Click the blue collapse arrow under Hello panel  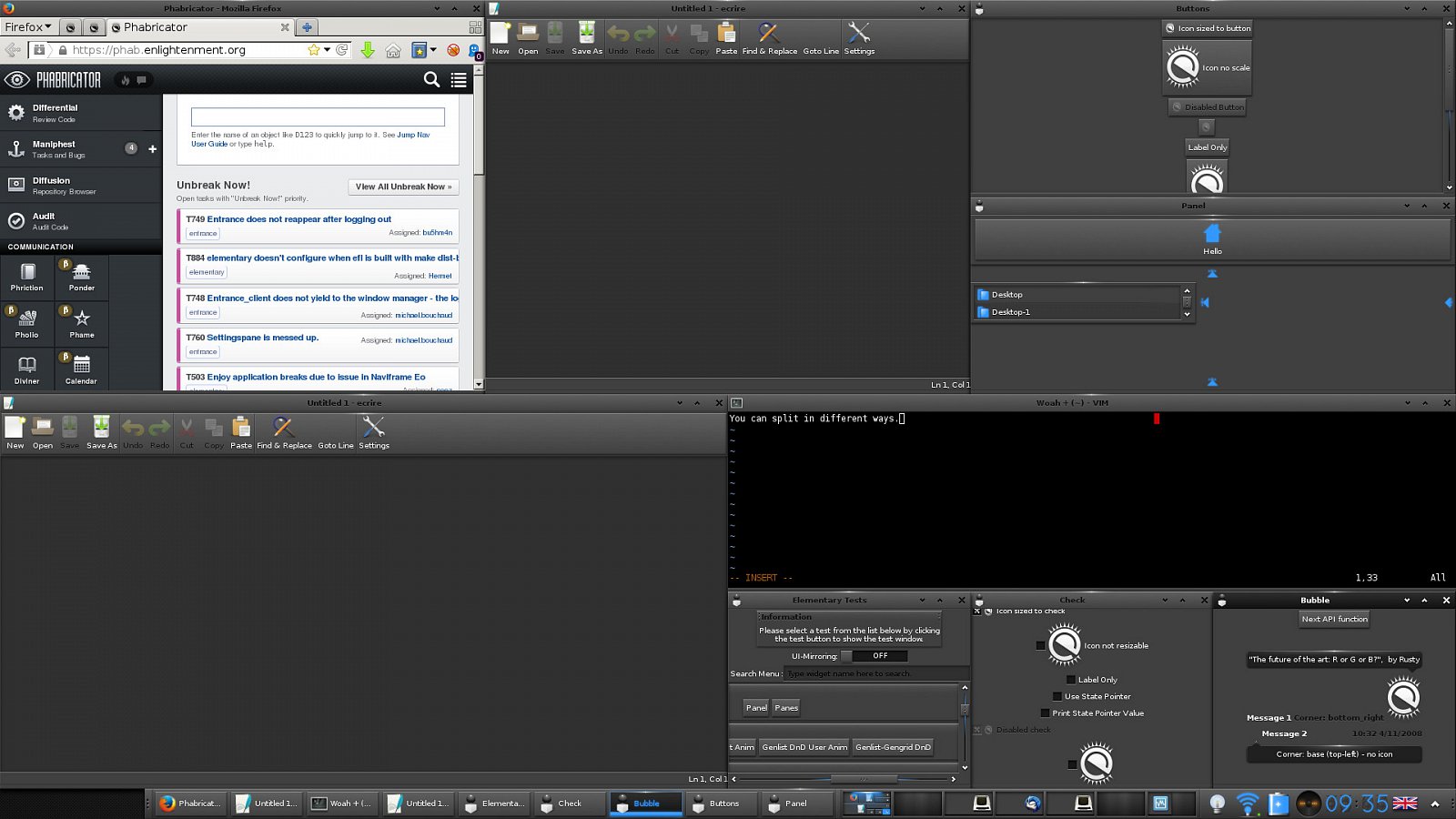click(1212, 273)
